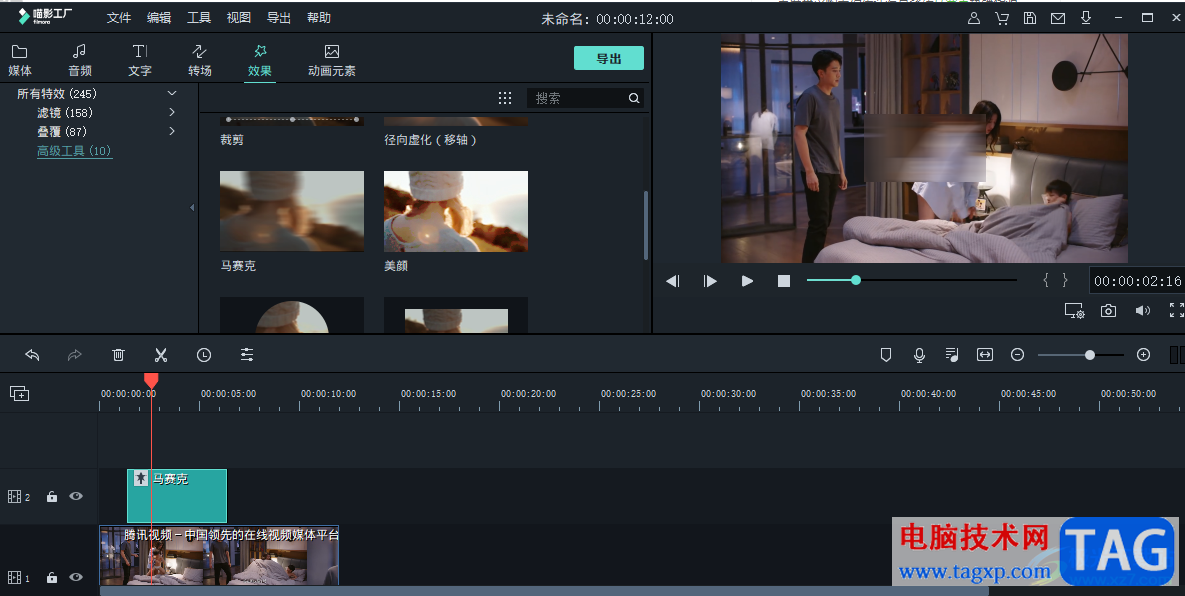This screenshot has width=1185, height=596.
Task: Click the search magnifier icon
Action: click(634, 98)
